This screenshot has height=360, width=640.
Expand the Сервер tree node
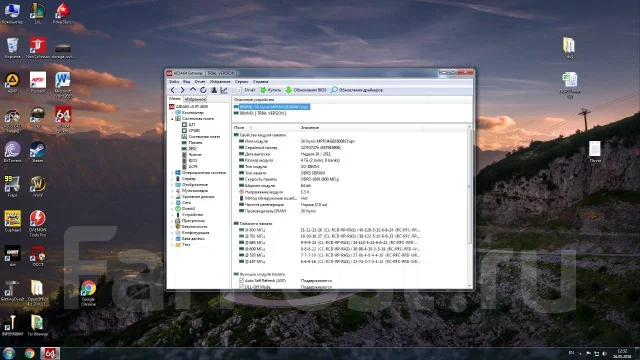[x=172, y=179]
